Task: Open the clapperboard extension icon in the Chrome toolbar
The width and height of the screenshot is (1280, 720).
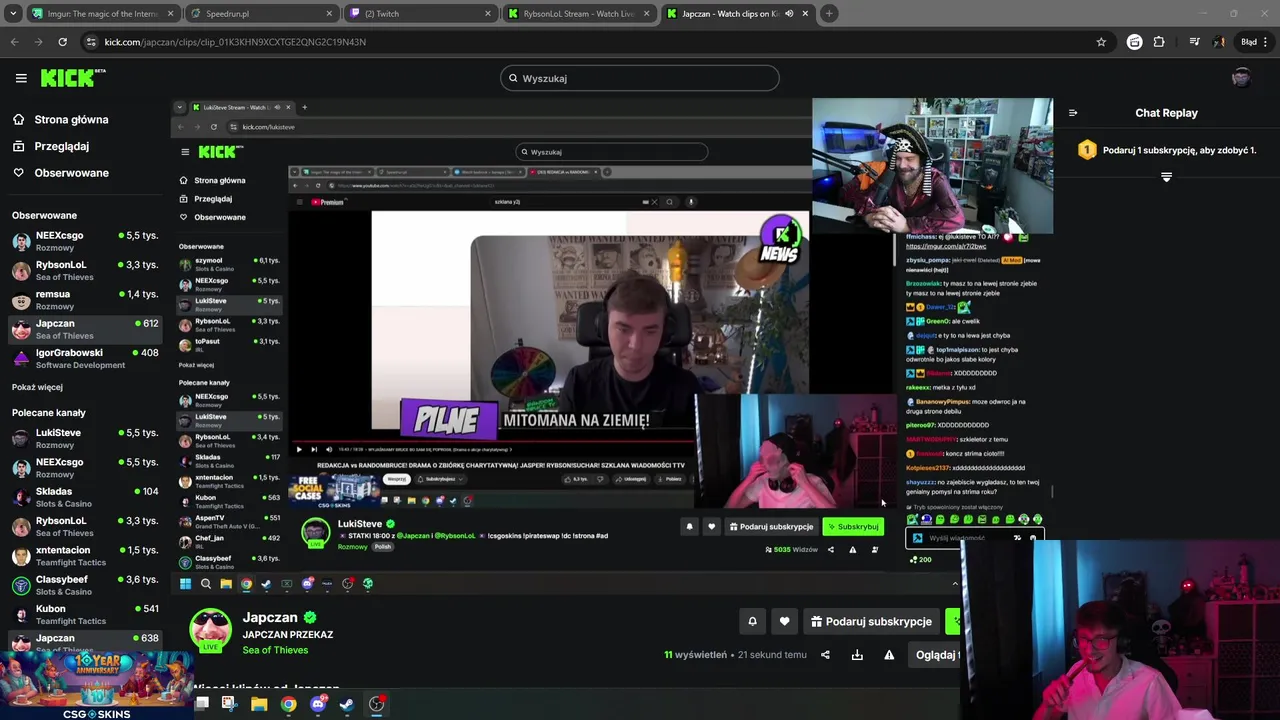Action: pos(1134,42)
